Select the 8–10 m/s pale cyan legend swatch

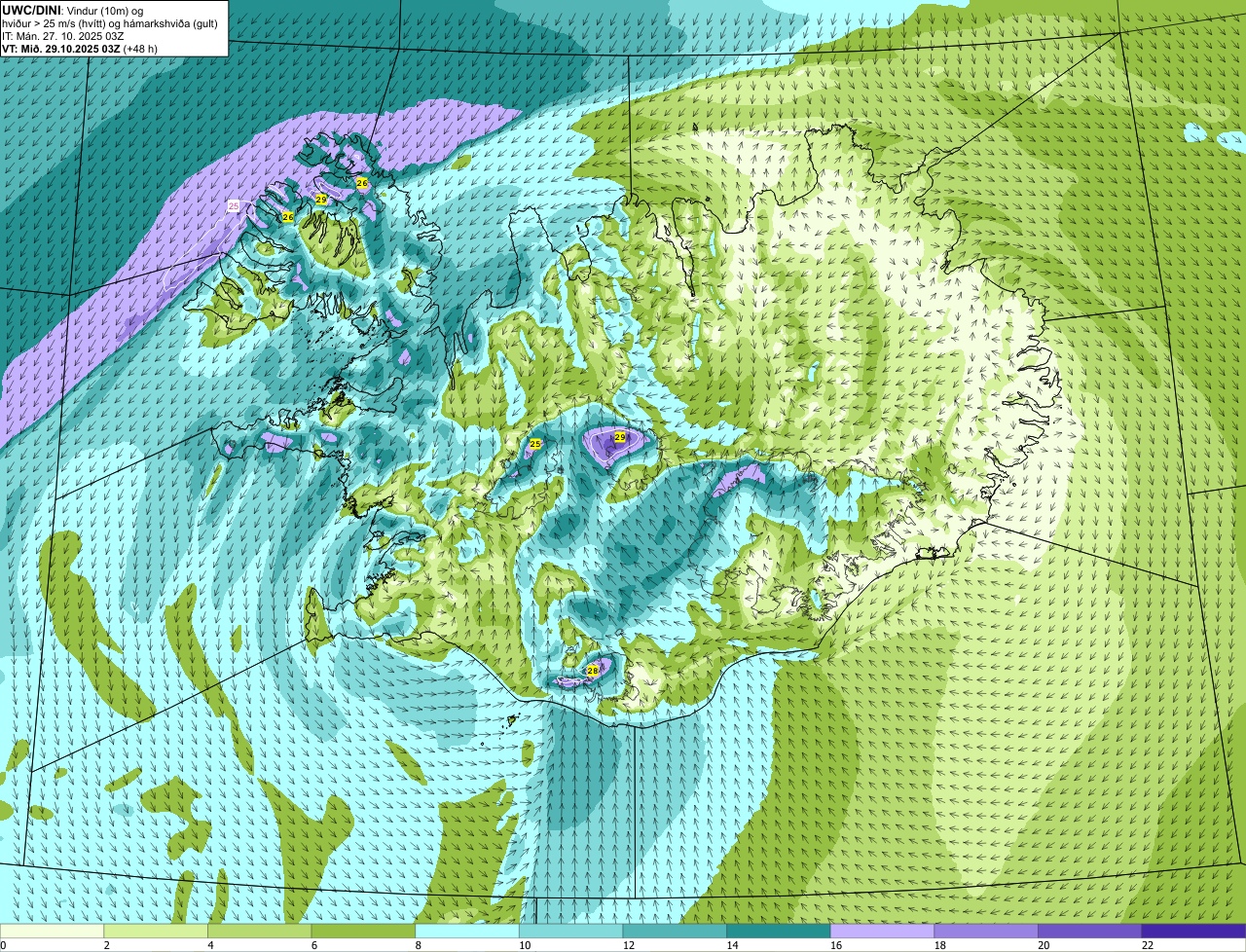pyautogui.click(x=467, y=931)
